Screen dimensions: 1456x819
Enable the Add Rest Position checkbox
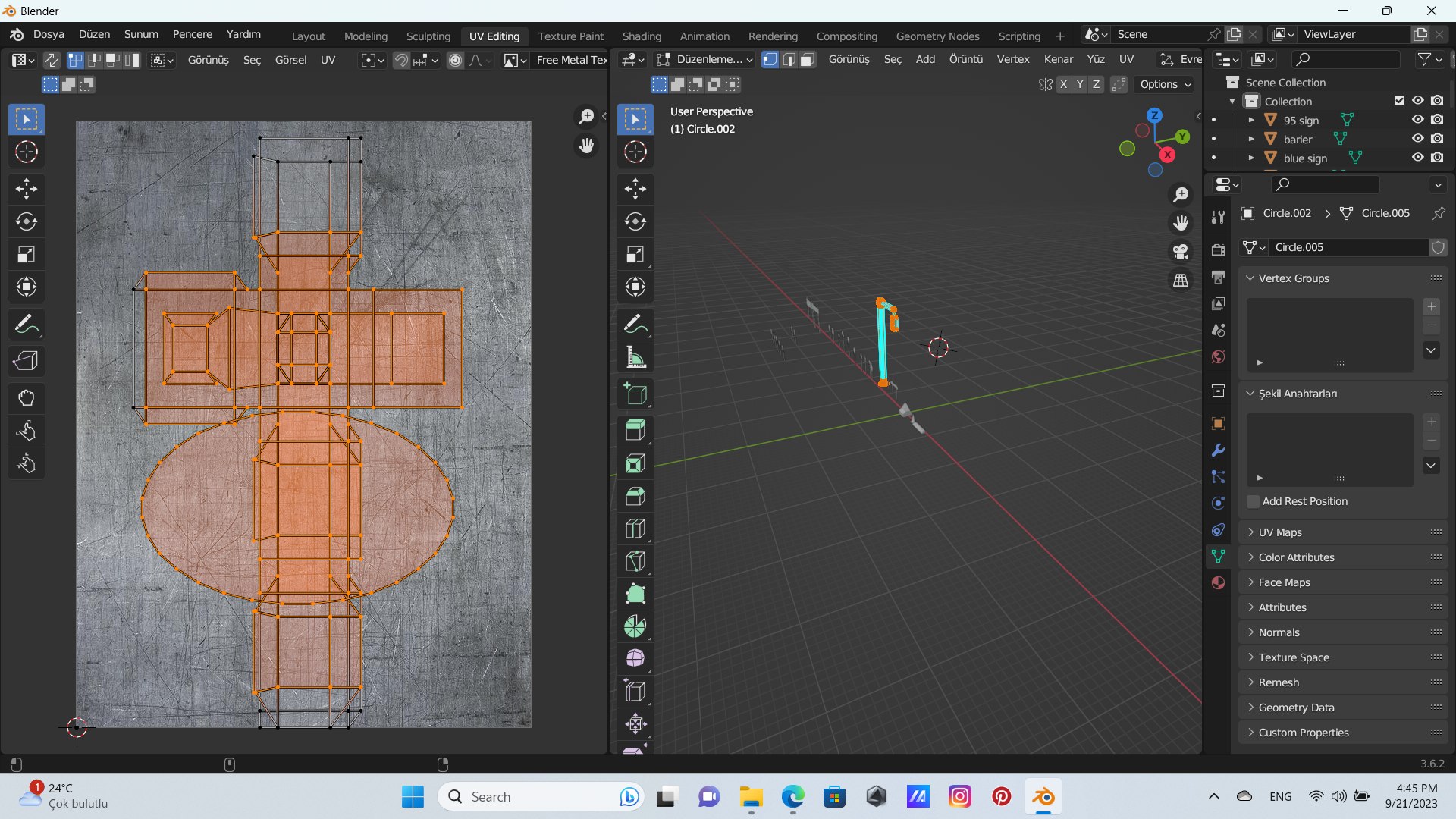1254,501
